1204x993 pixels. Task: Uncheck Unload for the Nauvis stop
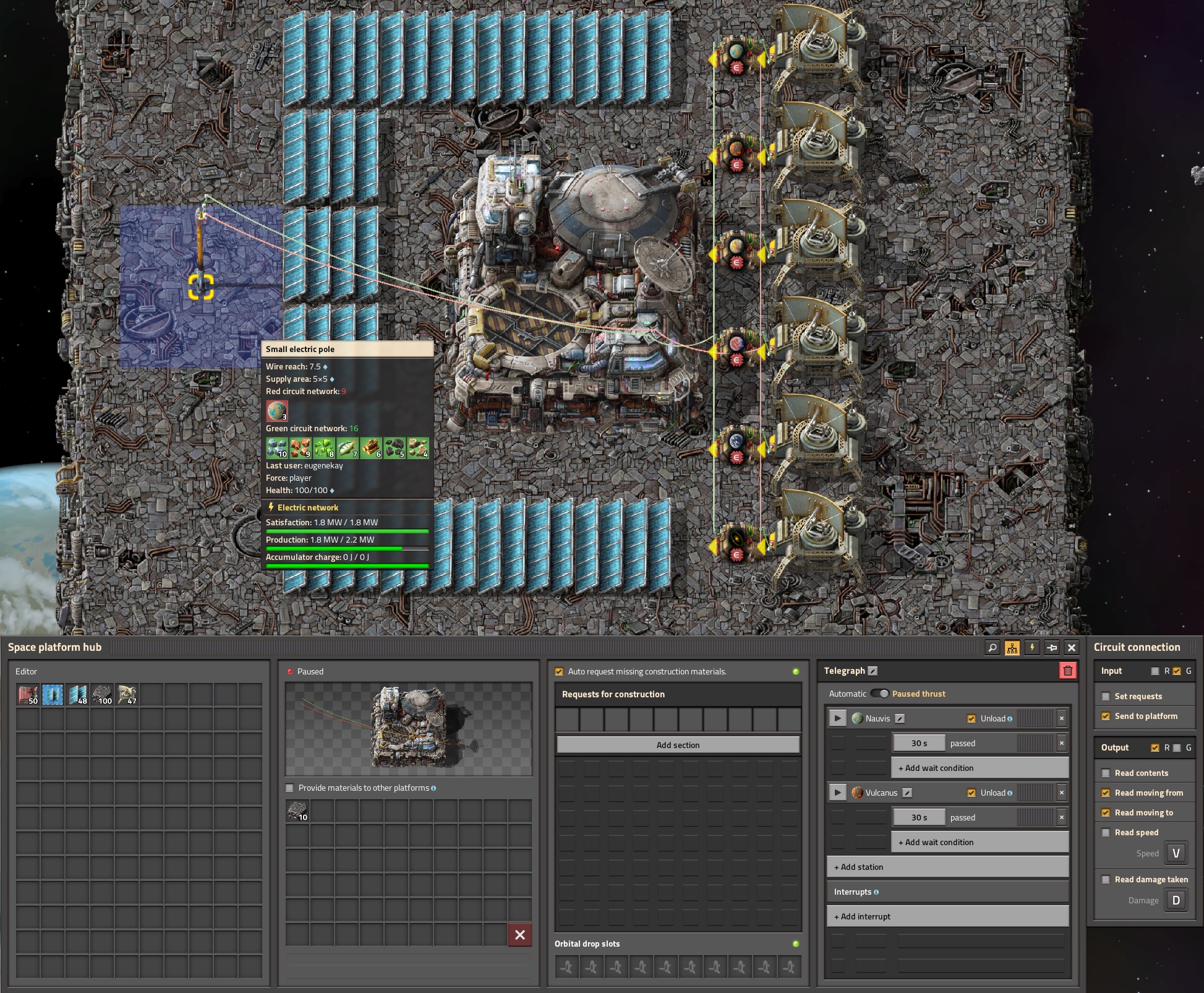971,718
